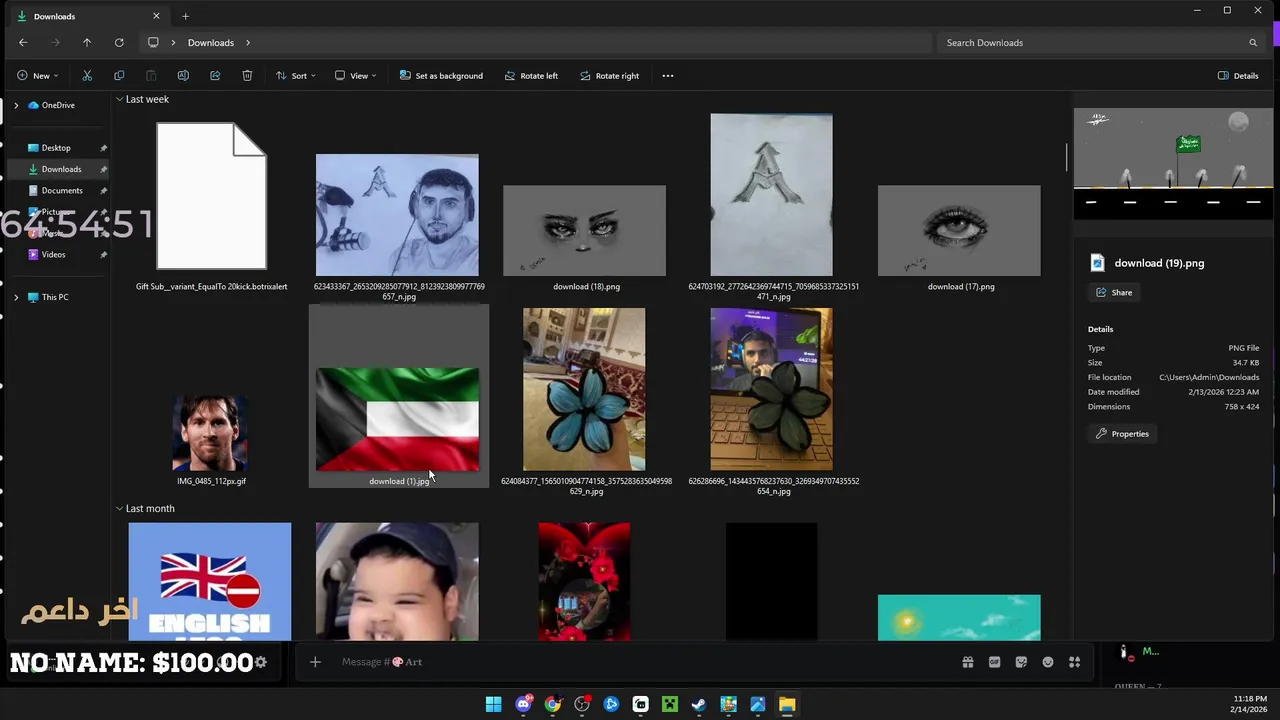Rotate the image right
1280x720 pixels.
609,76
